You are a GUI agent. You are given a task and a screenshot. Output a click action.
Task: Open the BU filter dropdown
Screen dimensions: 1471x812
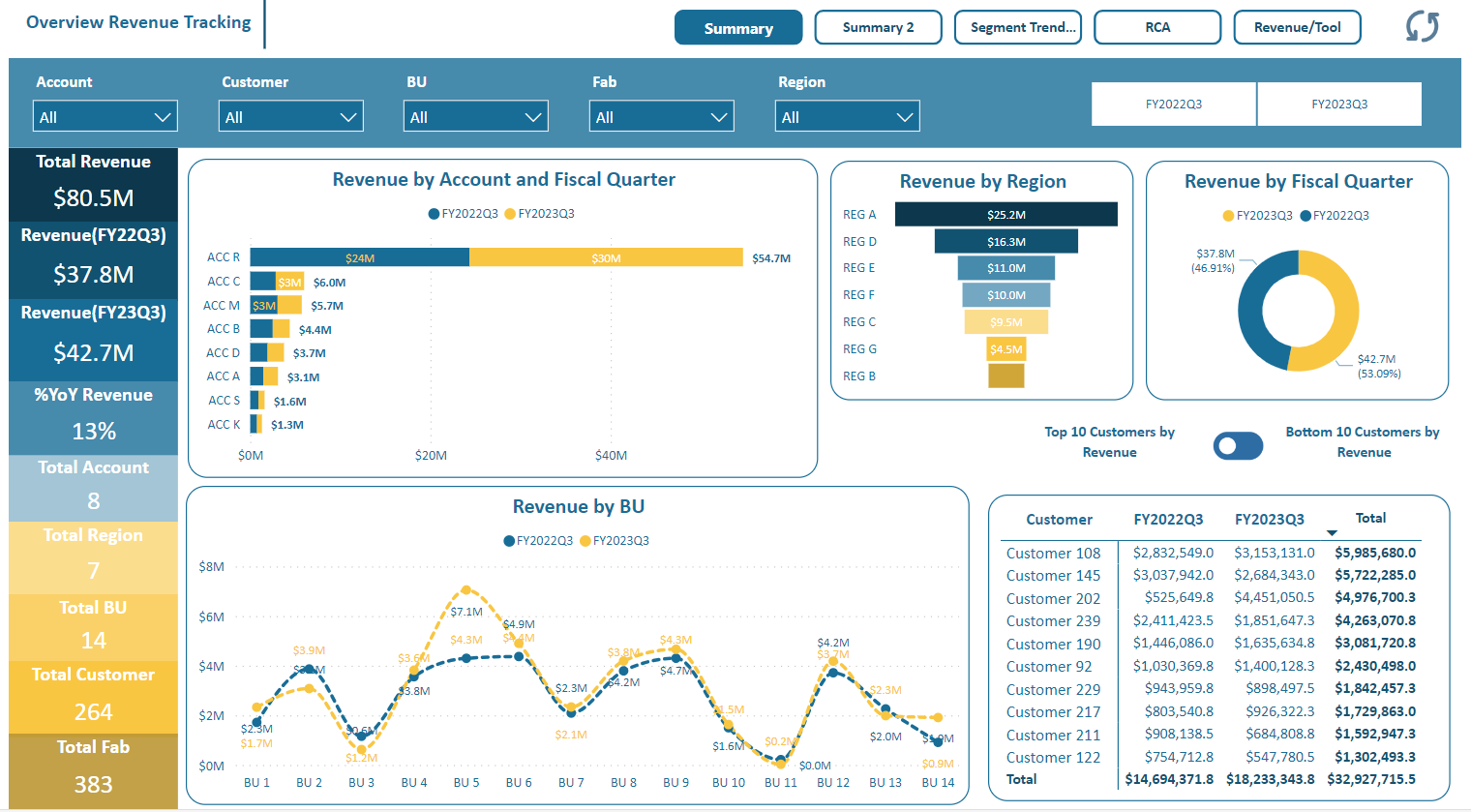(476, 116)
